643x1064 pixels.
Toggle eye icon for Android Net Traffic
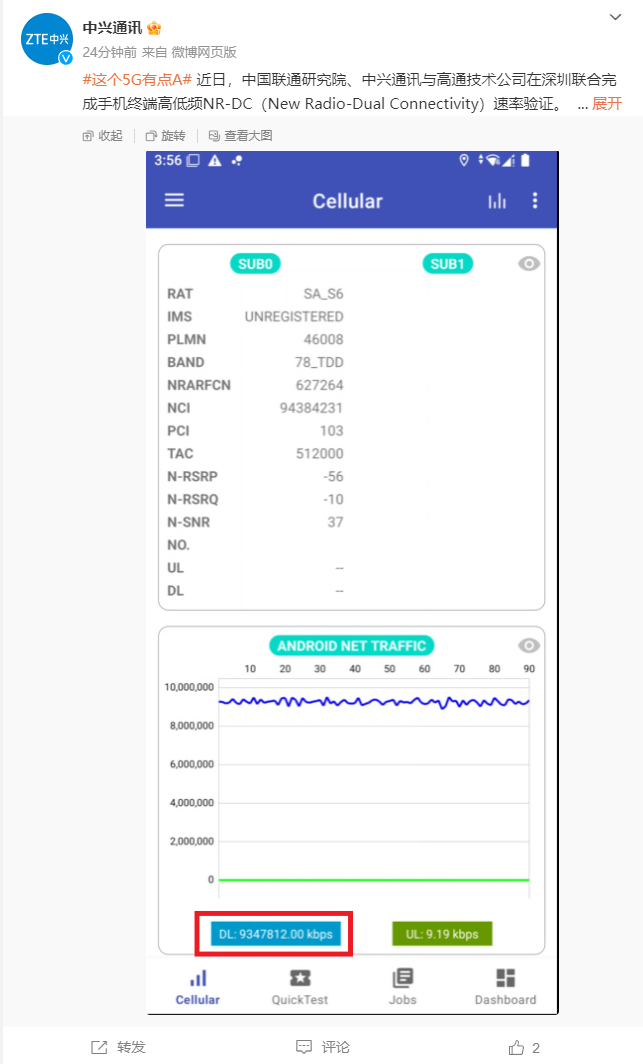click(529, 645)
